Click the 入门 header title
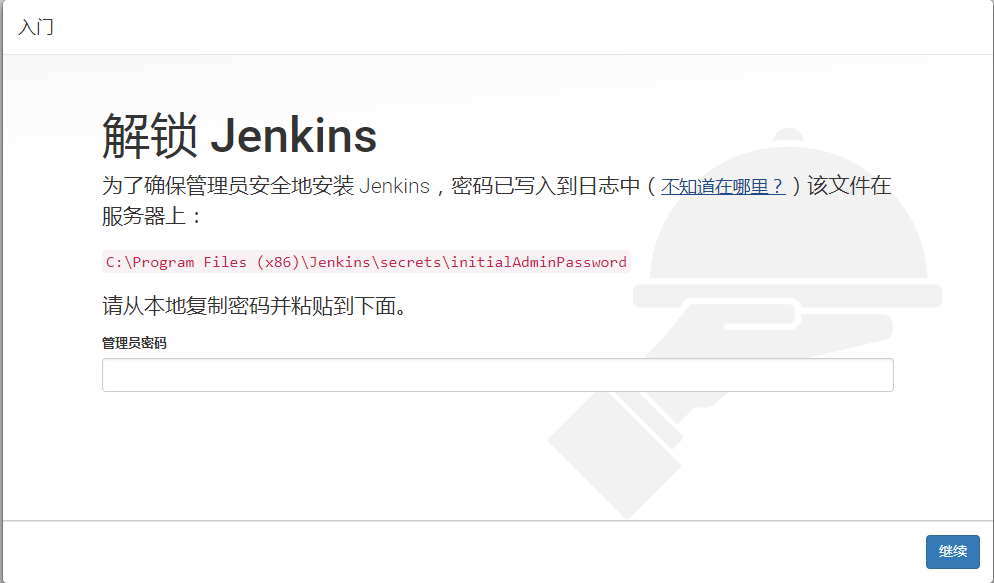Image resolution: width=994 pixels, height=583 pixels. 36,27
